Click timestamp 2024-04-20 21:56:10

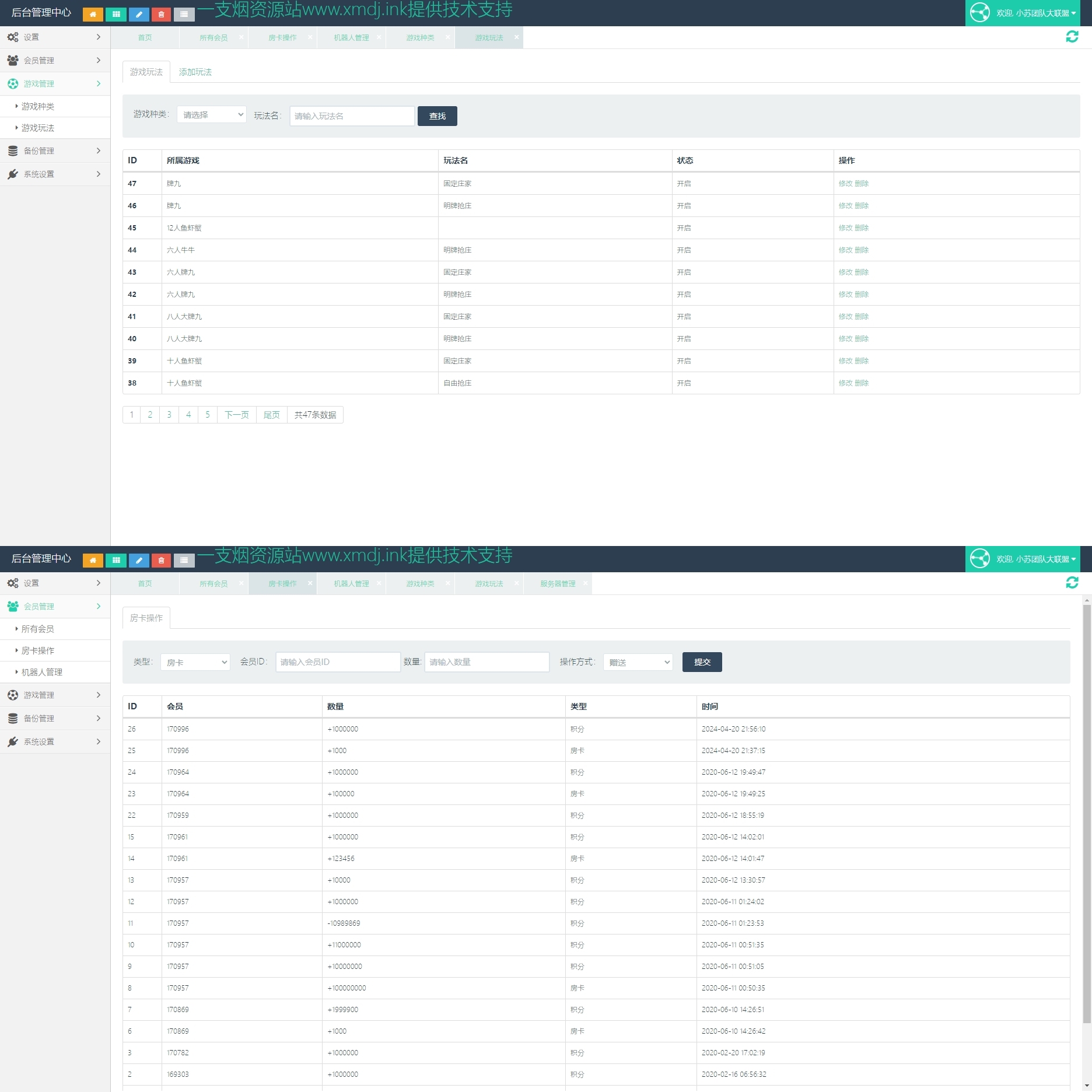pyautogui.click(x=733, y=729)
